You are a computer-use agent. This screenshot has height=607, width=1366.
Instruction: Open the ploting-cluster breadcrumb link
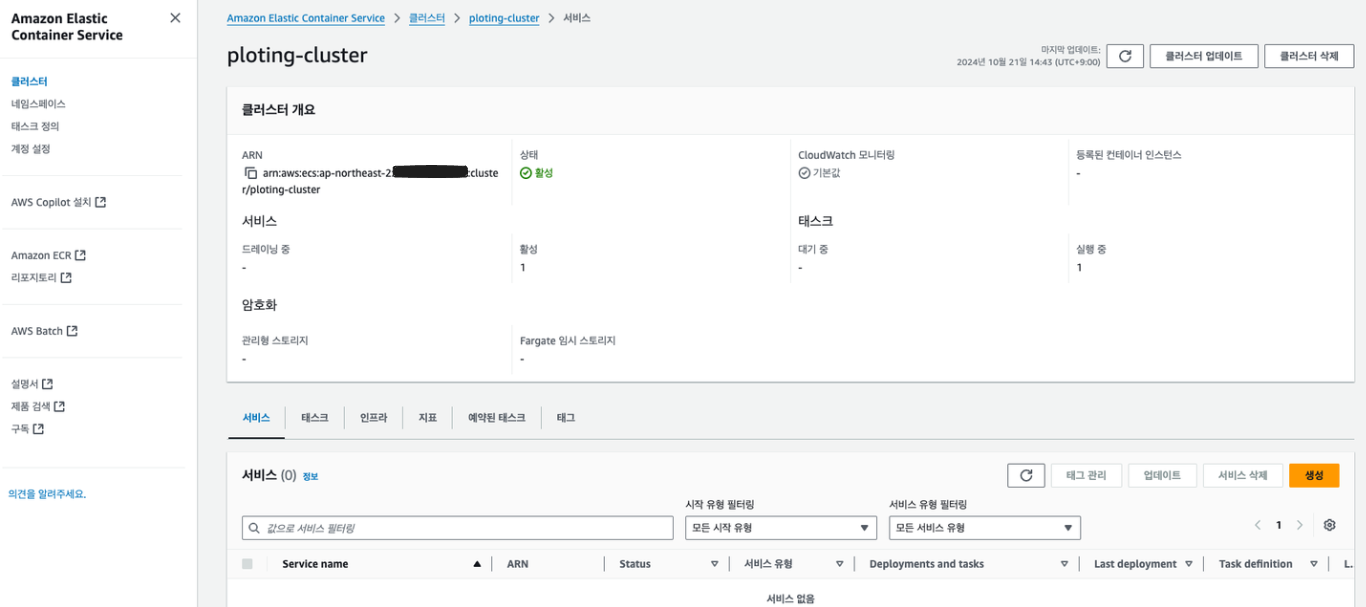point(504,18)
